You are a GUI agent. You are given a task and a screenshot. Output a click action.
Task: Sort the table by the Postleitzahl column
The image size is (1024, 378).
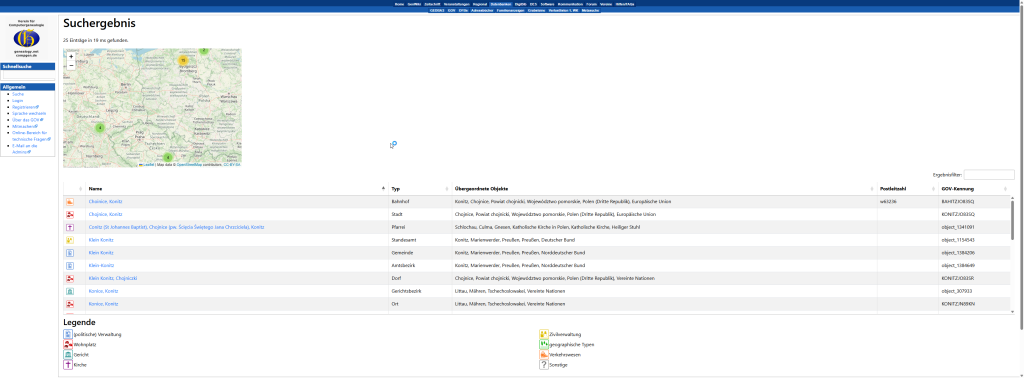[908, 189]
